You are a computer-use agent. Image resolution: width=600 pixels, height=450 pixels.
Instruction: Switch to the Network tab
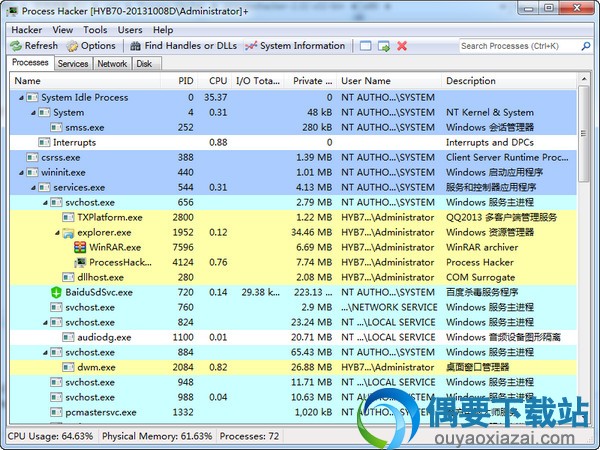pyautogui.click(x=112, y=64)
